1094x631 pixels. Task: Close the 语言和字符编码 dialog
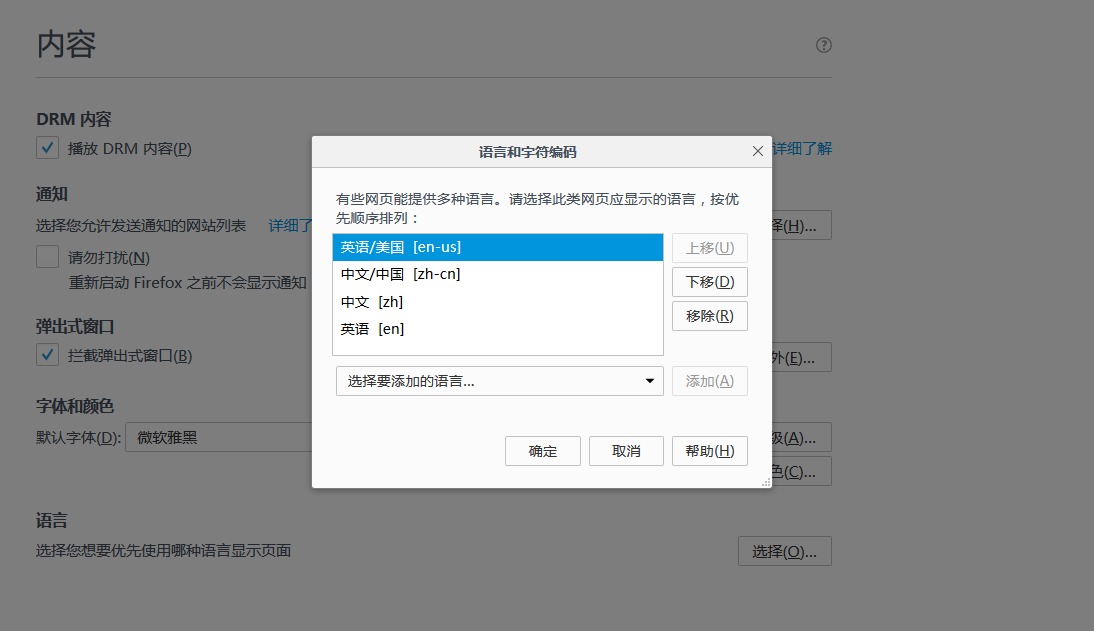757,151
